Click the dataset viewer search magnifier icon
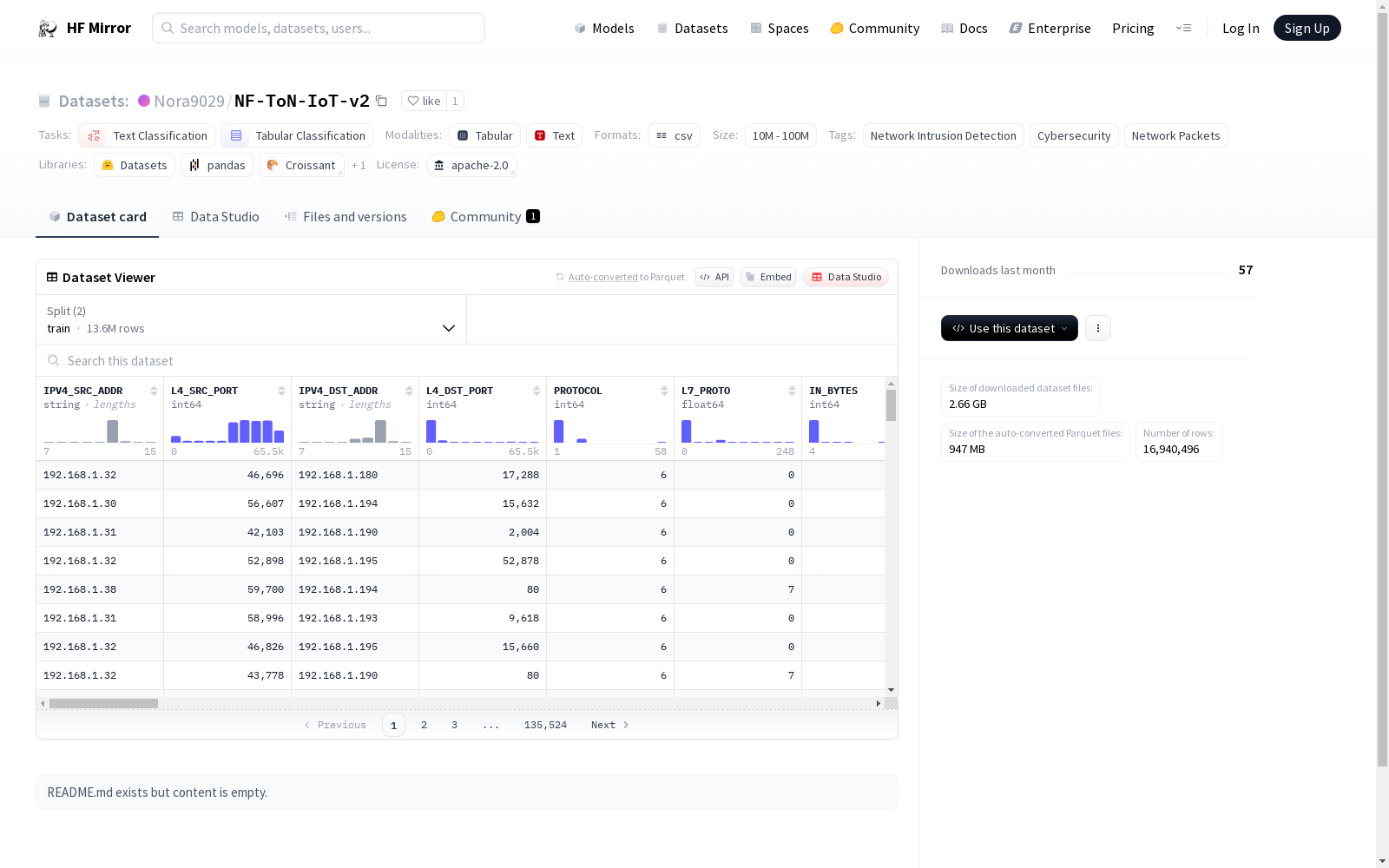This screenshot has height=868, width=1389. click(54, 360)
